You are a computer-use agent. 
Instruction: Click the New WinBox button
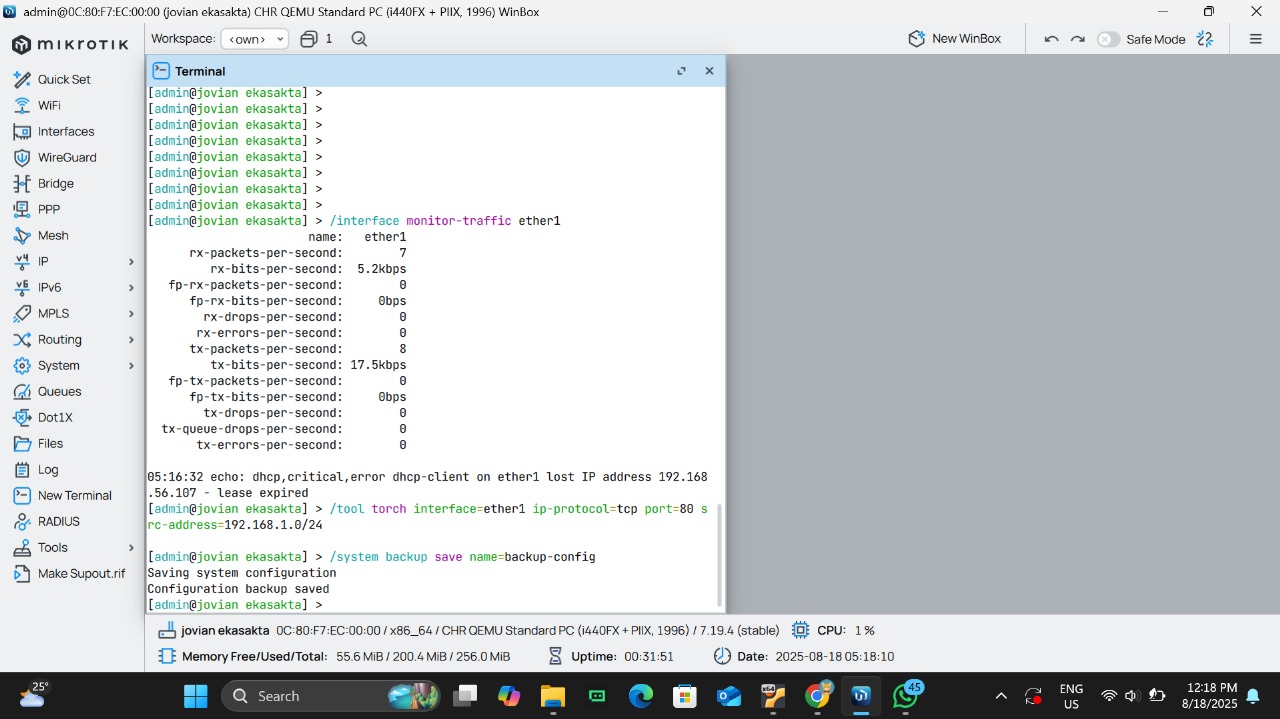954,39
